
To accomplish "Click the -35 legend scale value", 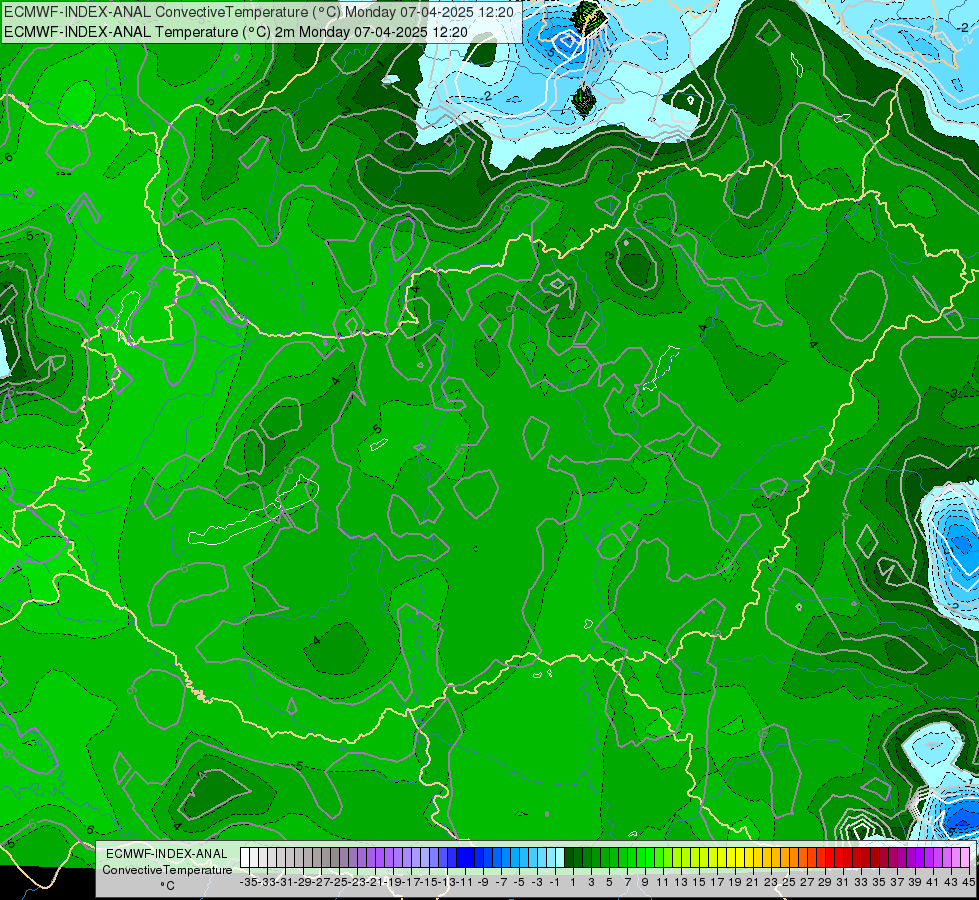I will pyautogui.click(x=249, y=882).
